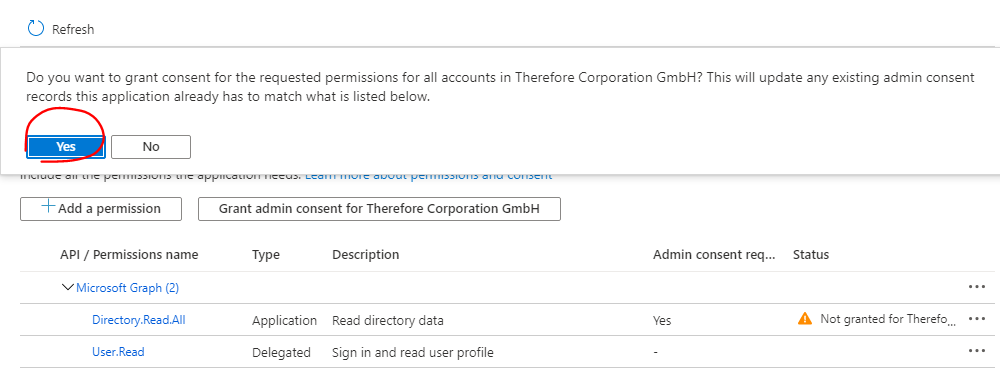Open the ellipsis menu for Microsoft Graph row

tap(976, 287)
